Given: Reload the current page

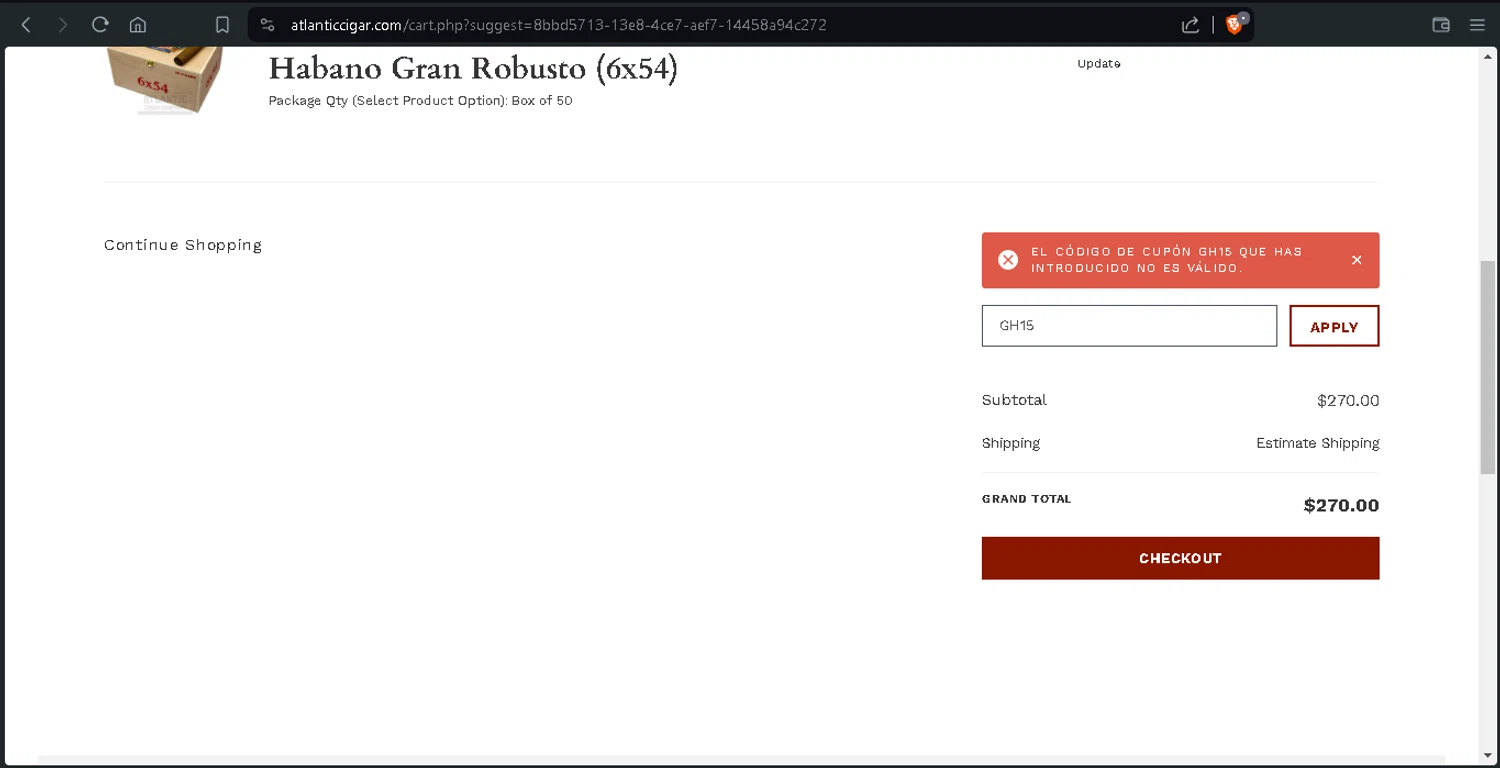Looking at the screenshot, I should click(x=100, y=25).
